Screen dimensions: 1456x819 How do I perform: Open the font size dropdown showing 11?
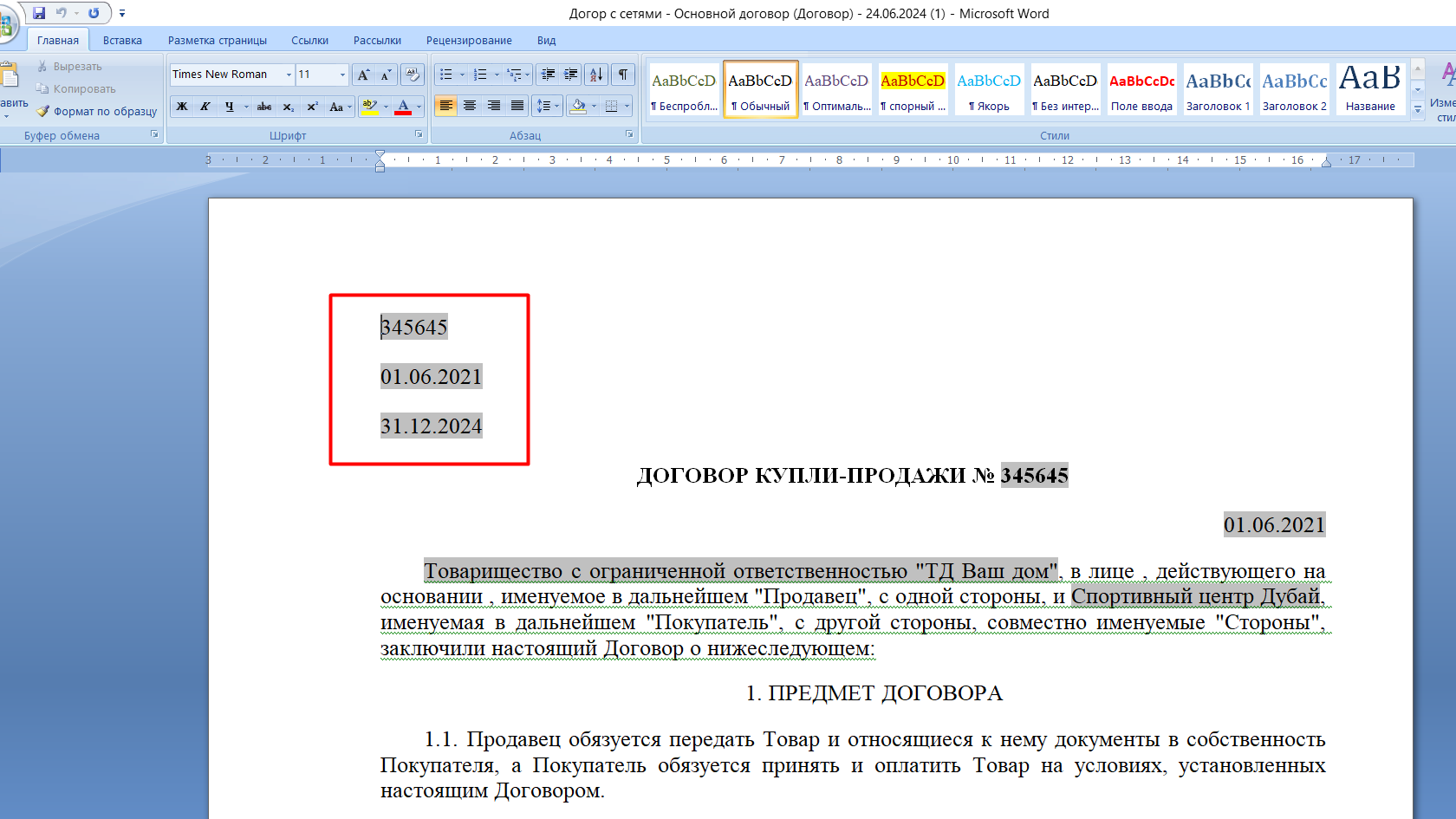tap(342, 75)
